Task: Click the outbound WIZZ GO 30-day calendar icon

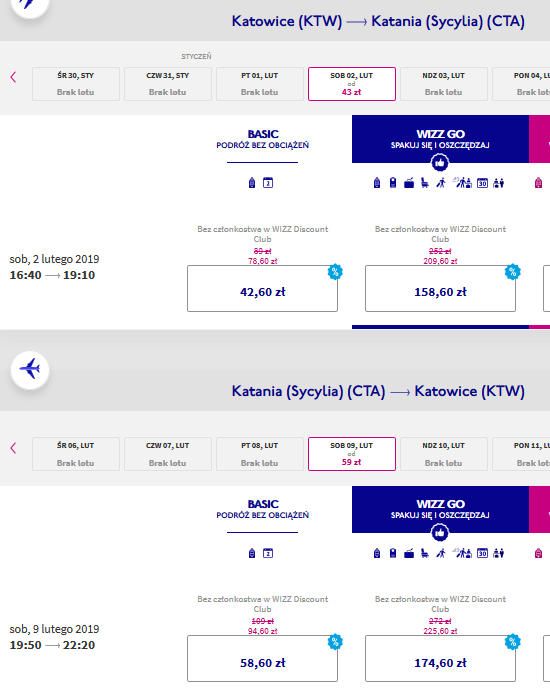Action: click(x=482, y=183)
